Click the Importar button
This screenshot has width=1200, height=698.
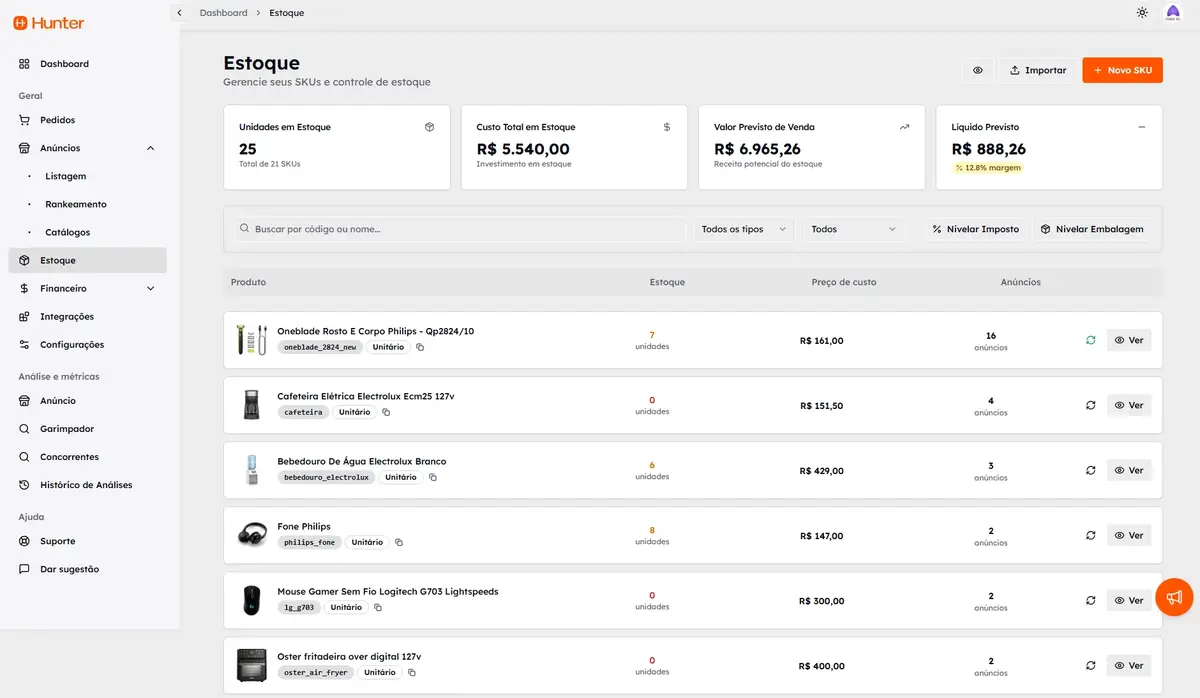click(x=1037, y=70)
